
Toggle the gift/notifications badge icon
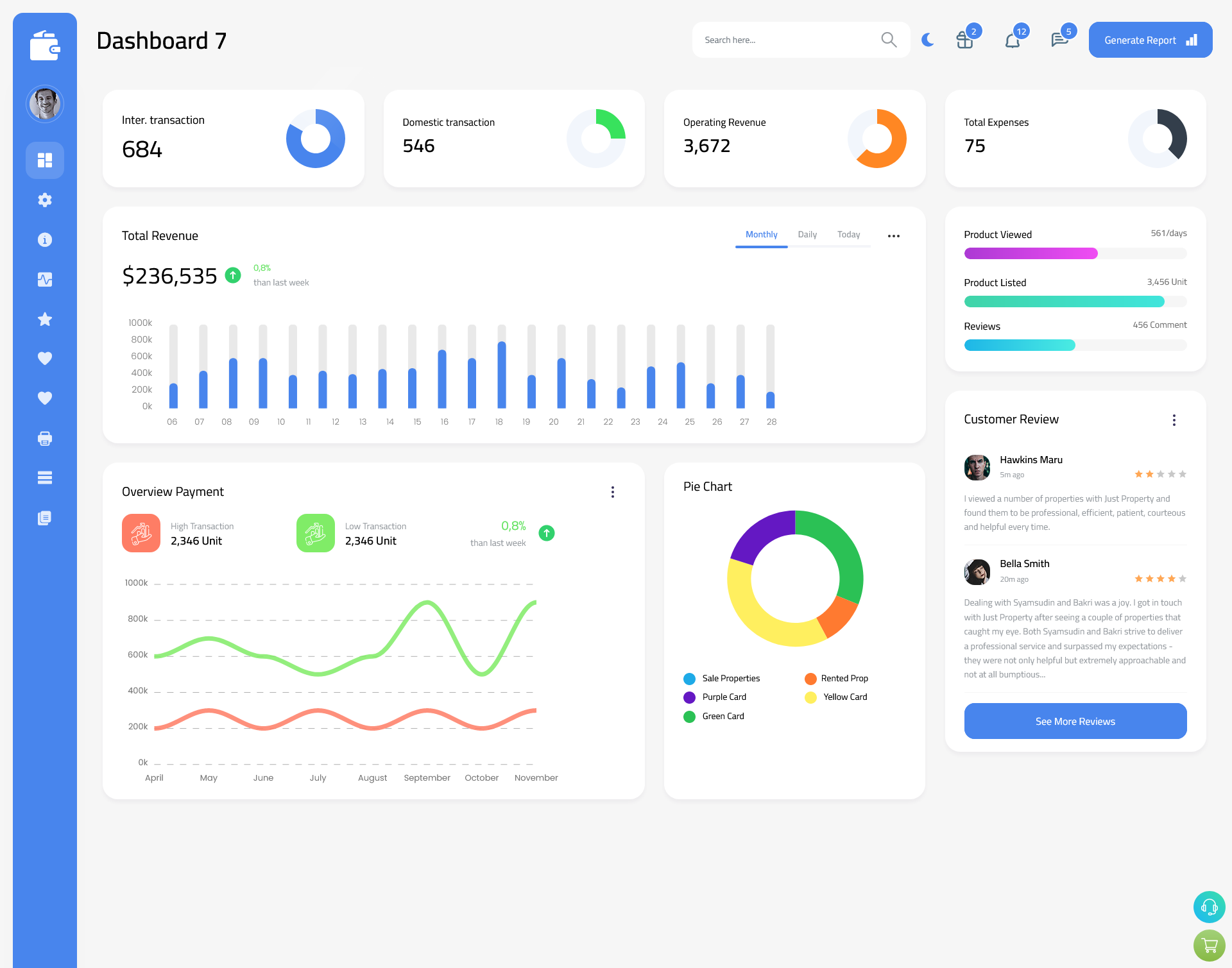click(965, 40)
